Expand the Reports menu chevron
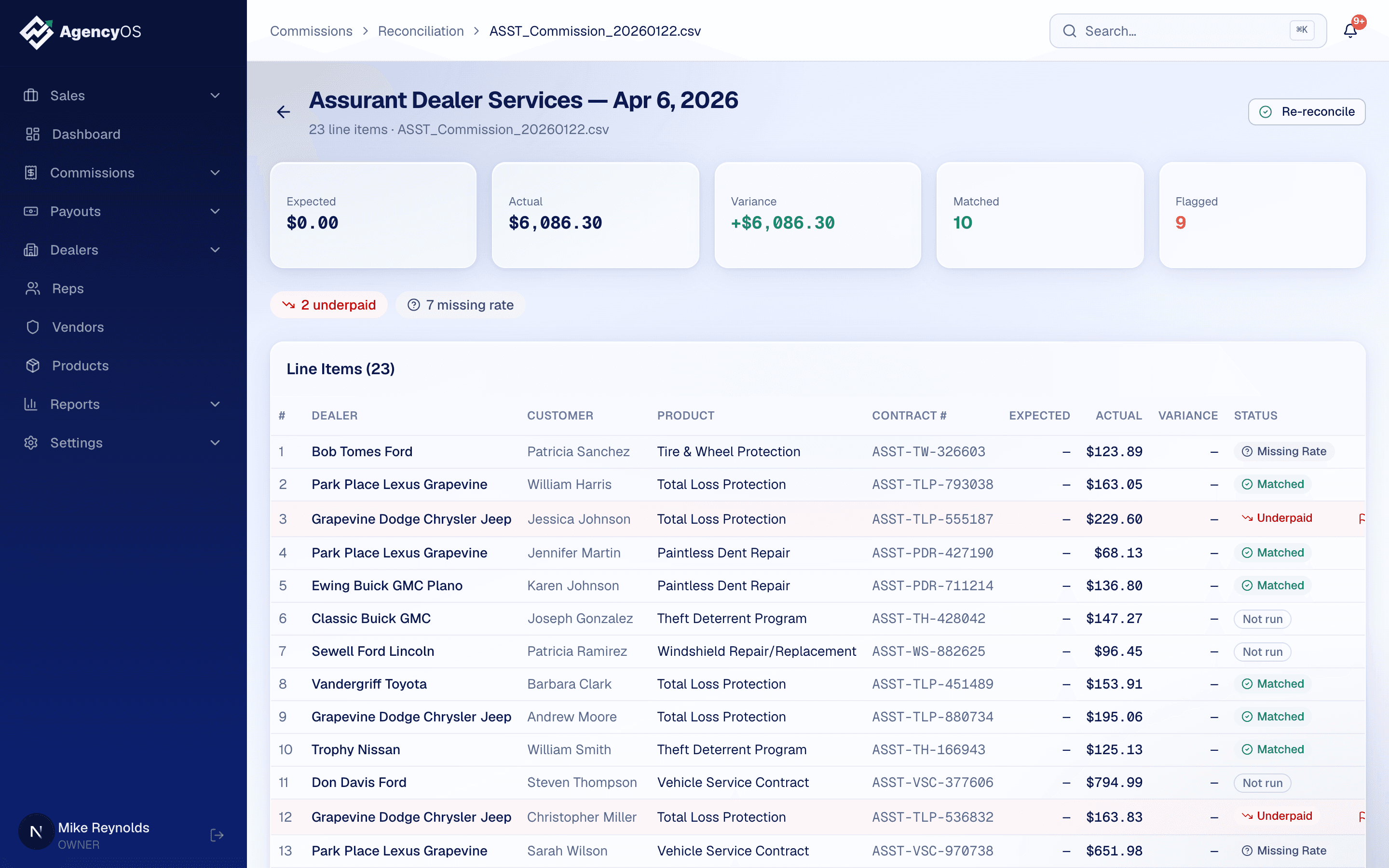The width and height of the screenshot is (1389, 868). pyautogui.click(x=215, y=404)
